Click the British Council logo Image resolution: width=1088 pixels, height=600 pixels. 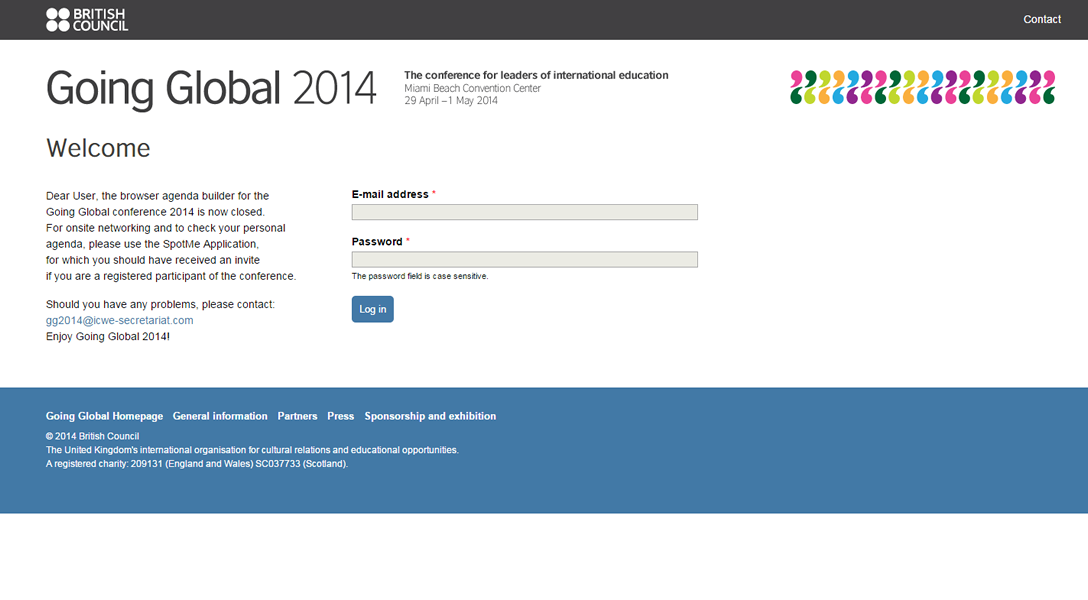pos(87,19)
